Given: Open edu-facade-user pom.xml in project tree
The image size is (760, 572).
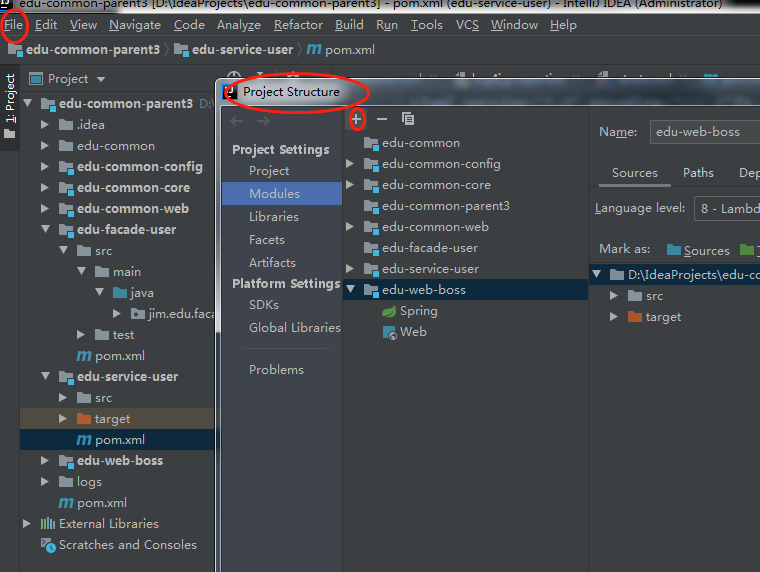Looking at the screenshot, I should (x=111, y=356).
